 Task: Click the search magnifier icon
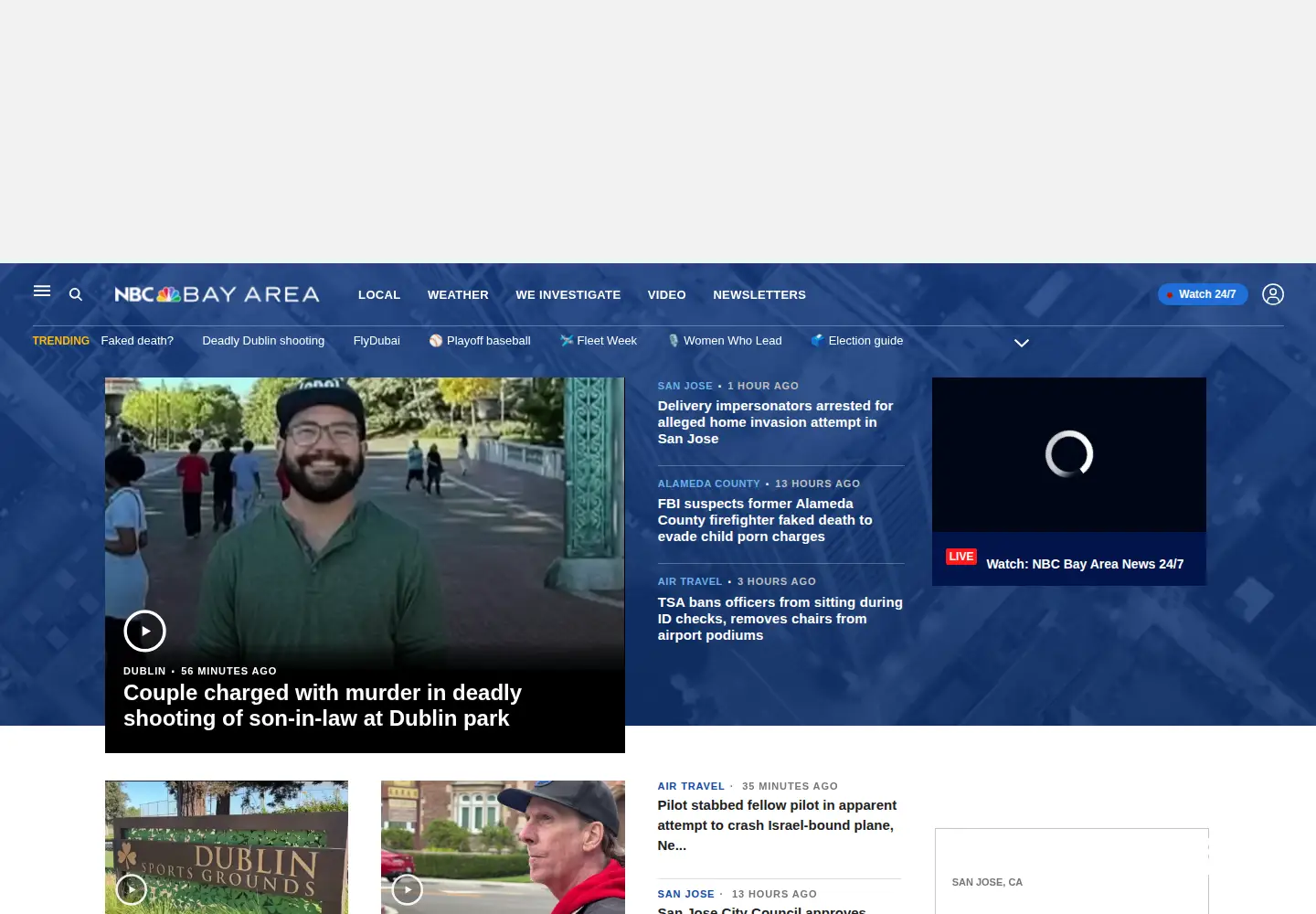coord(76,294)
